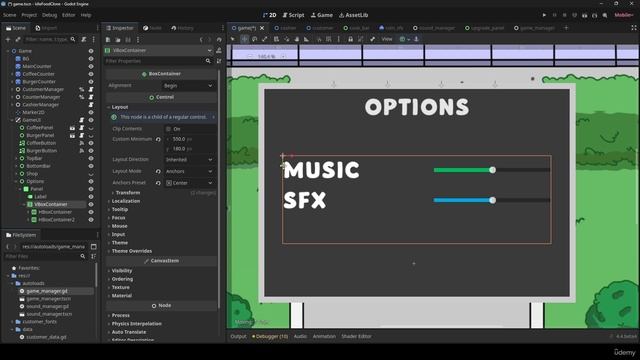Select the Scale Mode tool

pyautogui.click(x=264, y=39)
